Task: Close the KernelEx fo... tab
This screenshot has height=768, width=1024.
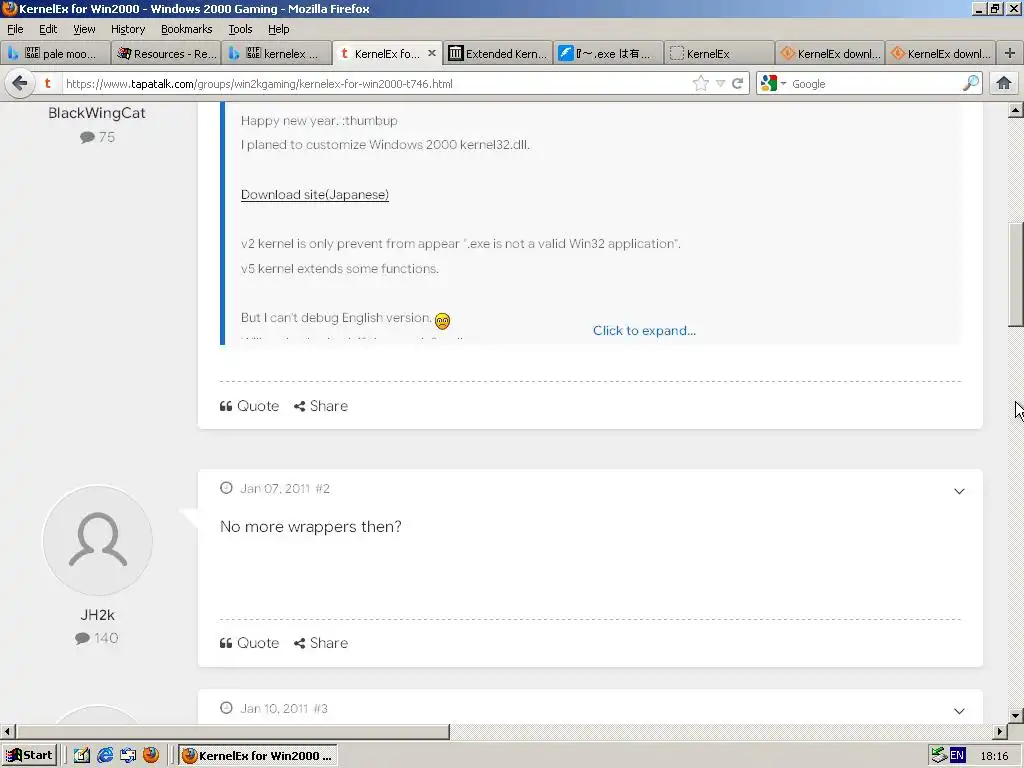Action: tap(432, 54)
